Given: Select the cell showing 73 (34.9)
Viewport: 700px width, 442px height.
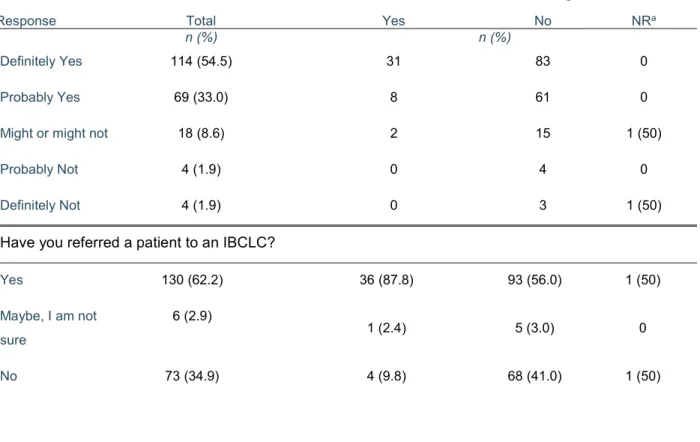Looking at the screenshot, I should click(x=192, y=376).
